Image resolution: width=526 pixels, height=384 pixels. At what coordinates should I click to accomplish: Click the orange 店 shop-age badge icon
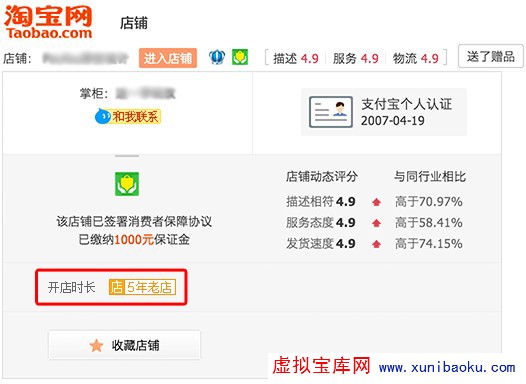[116, 287]
